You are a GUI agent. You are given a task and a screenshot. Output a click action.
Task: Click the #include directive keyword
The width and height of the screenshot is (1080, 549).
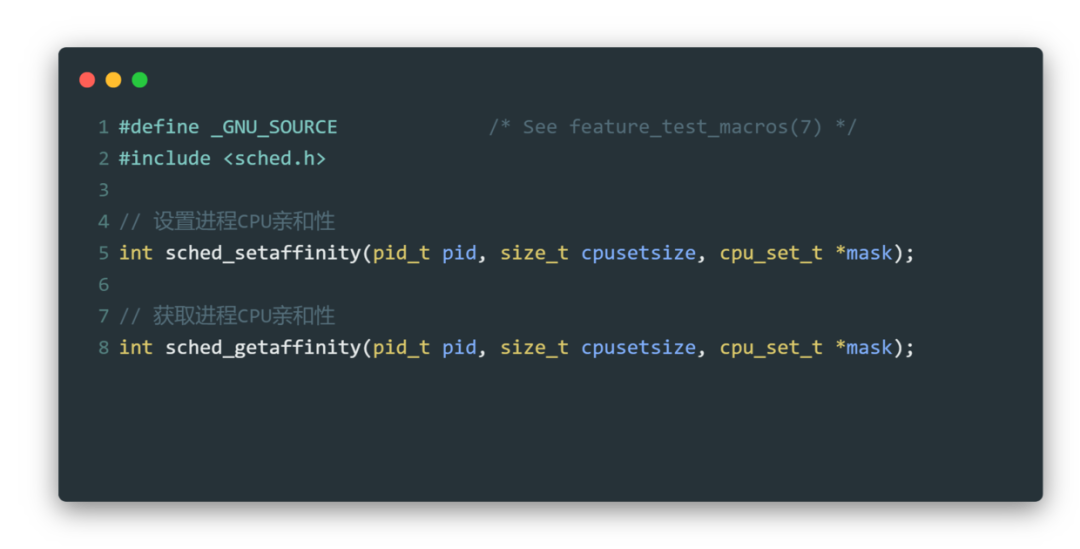[164, 158]
